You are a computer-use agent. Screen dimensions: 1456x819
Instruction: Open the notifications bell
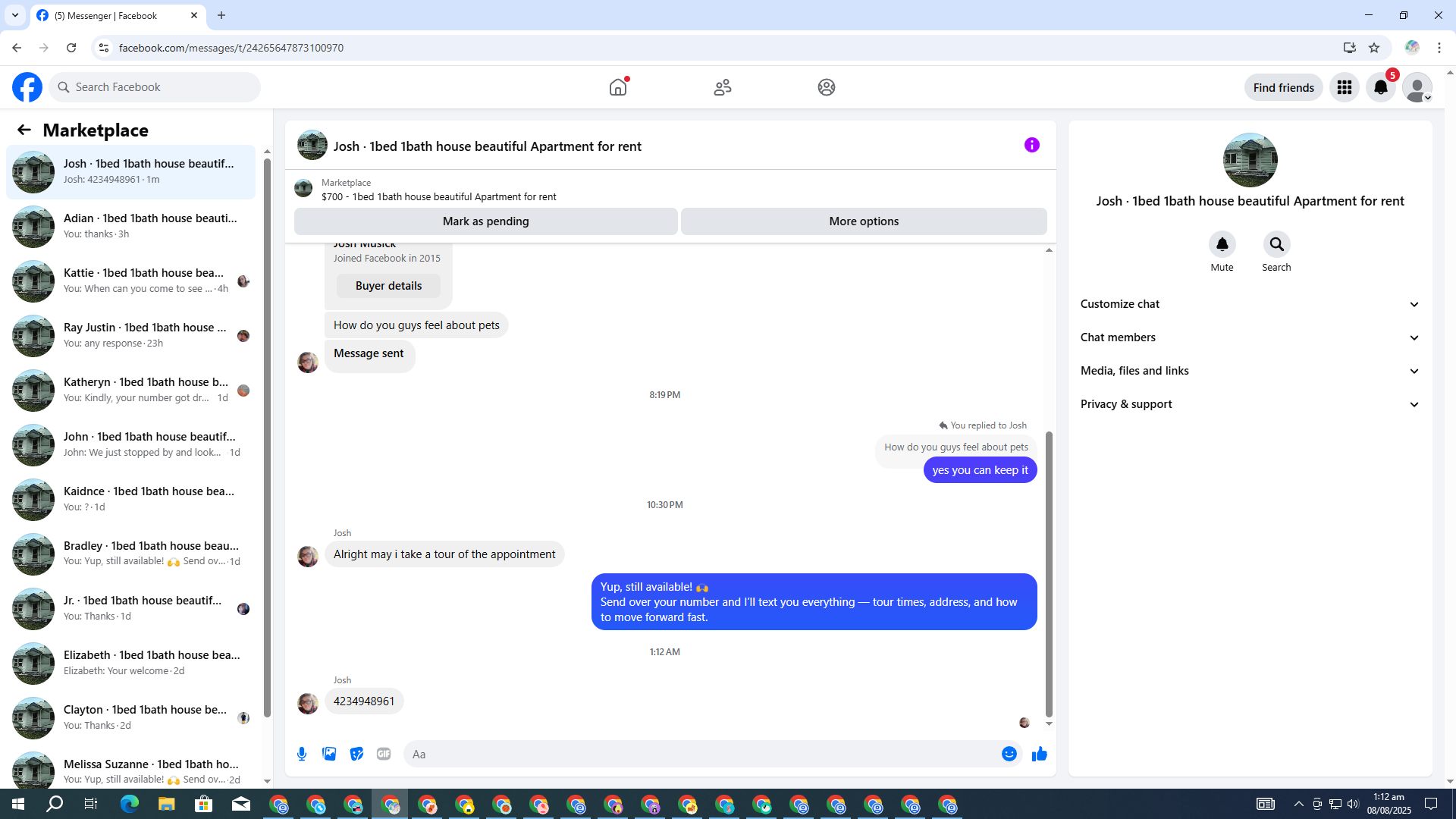coord(1380,87)
